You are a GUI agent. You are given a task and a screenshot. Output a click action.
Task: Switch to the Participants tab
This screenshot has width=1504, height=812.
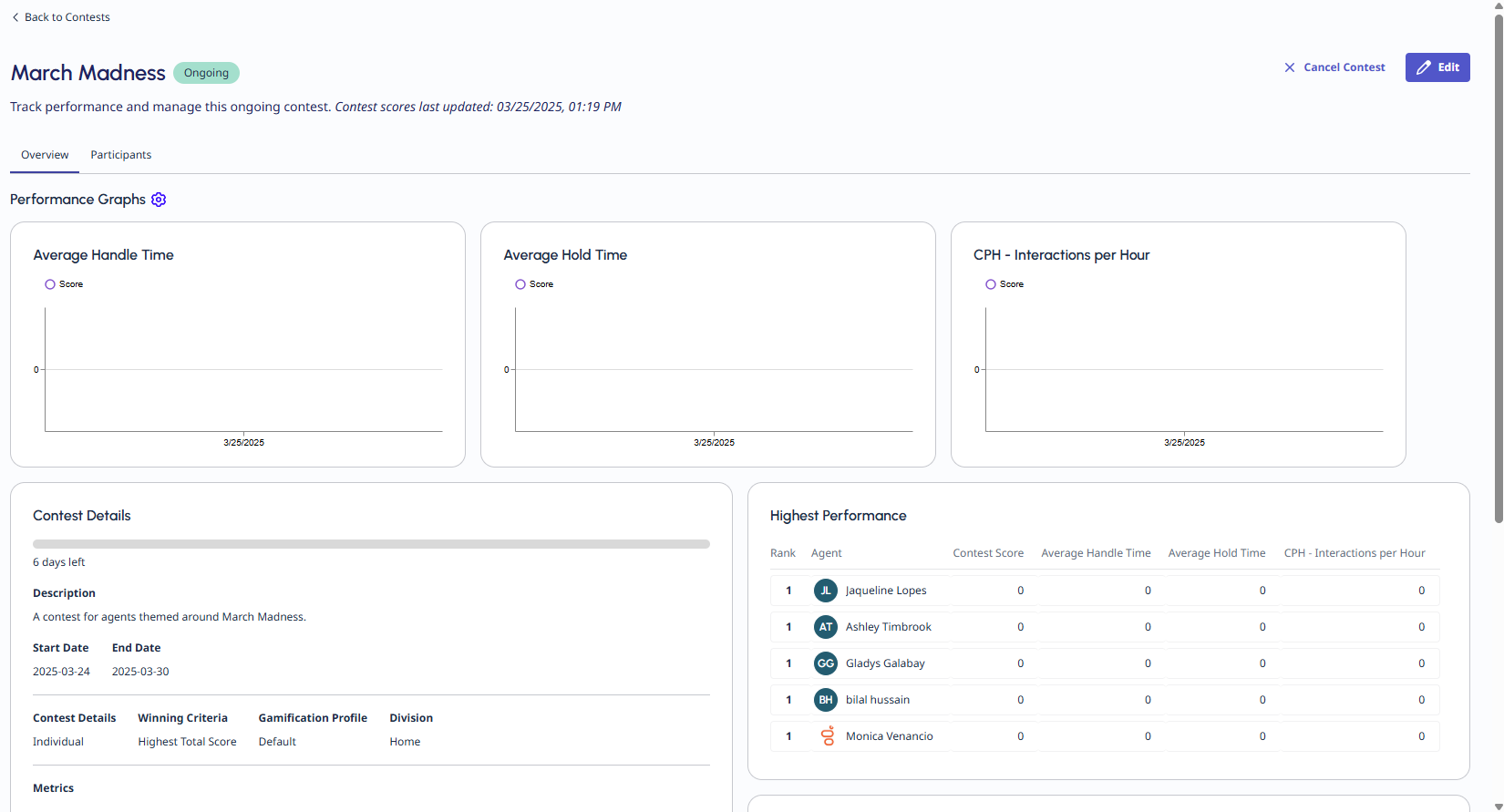pyautogui.click(x=120, y=155)
